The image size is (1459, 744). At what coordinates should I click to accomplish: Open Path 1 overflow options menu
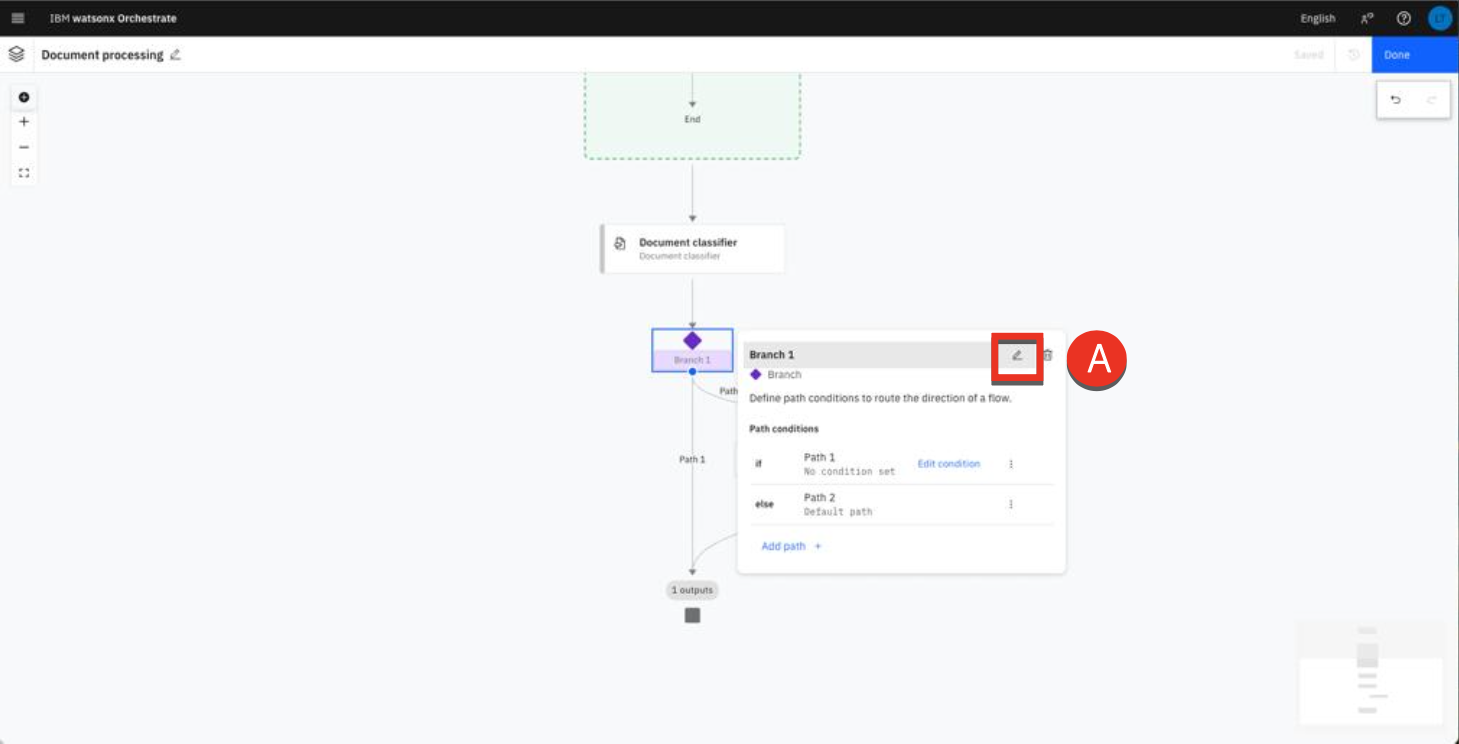(x=1011, y=464)
